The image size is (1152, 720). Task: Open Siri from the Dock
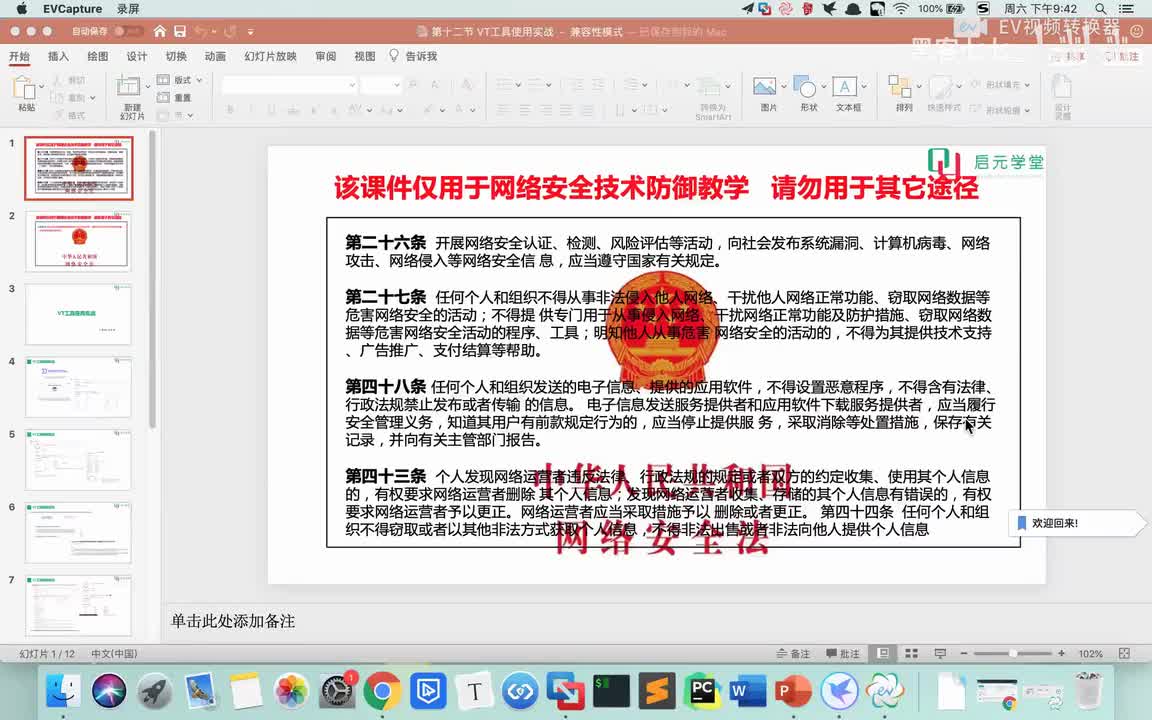point(109,691)
